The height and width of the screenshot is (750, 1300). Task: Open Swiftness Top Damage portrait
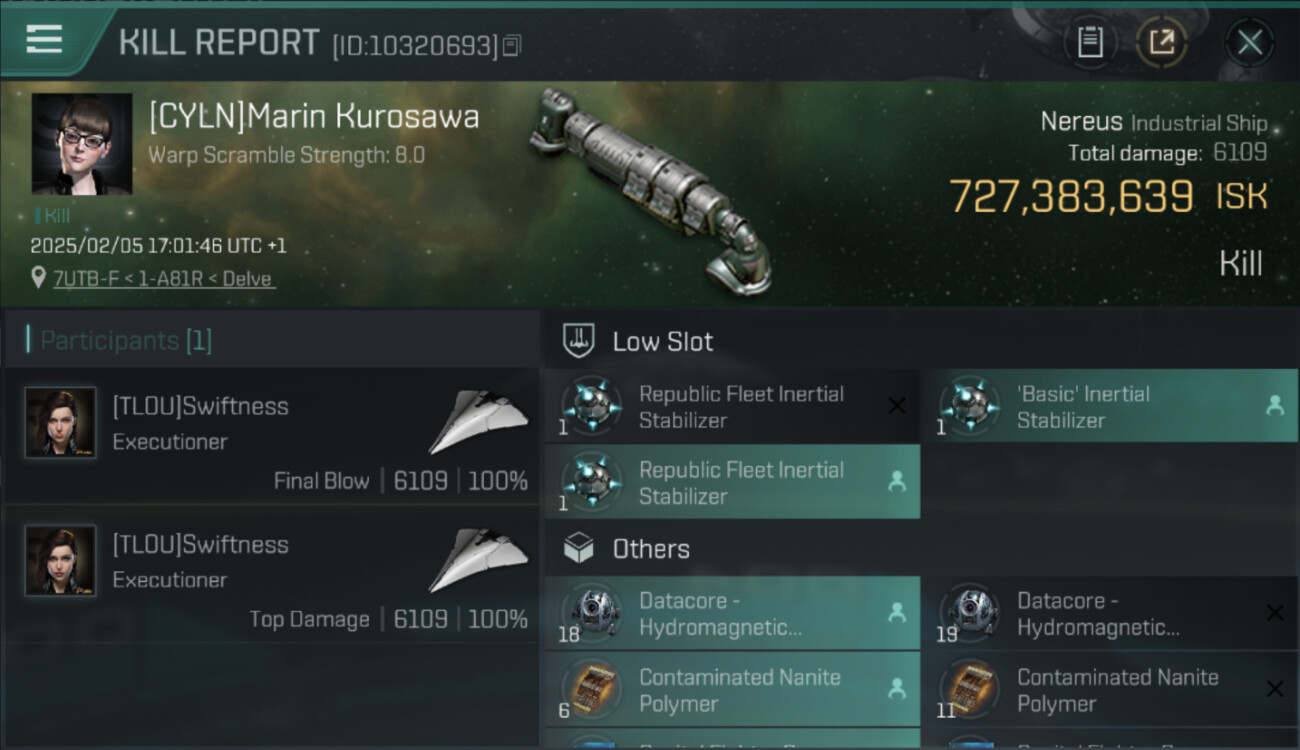pyautogui.click(x=60, y=560)
